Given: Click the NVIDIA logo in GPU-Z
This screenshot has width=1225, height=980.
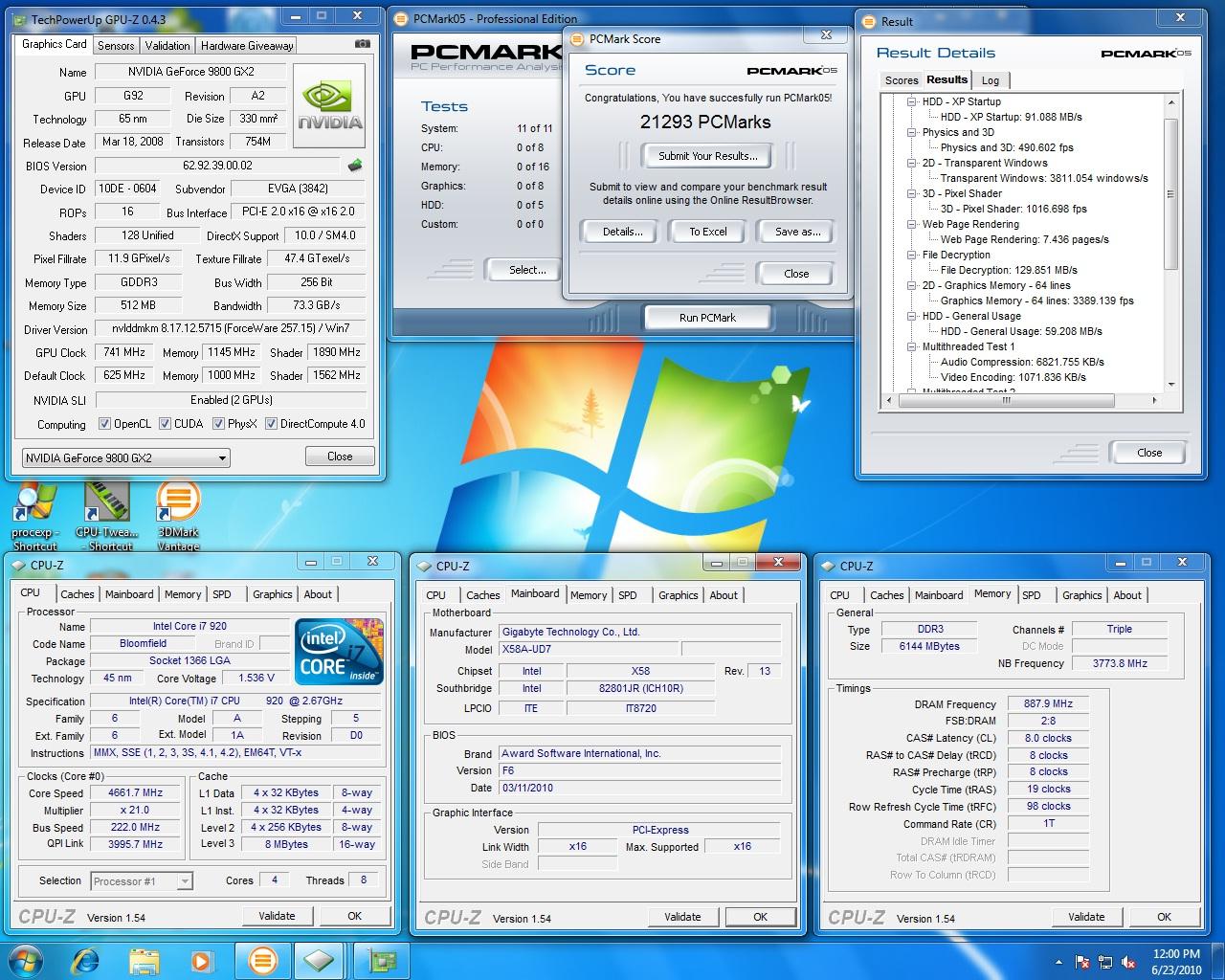Looking at the screenshot, I should point(329,105).
